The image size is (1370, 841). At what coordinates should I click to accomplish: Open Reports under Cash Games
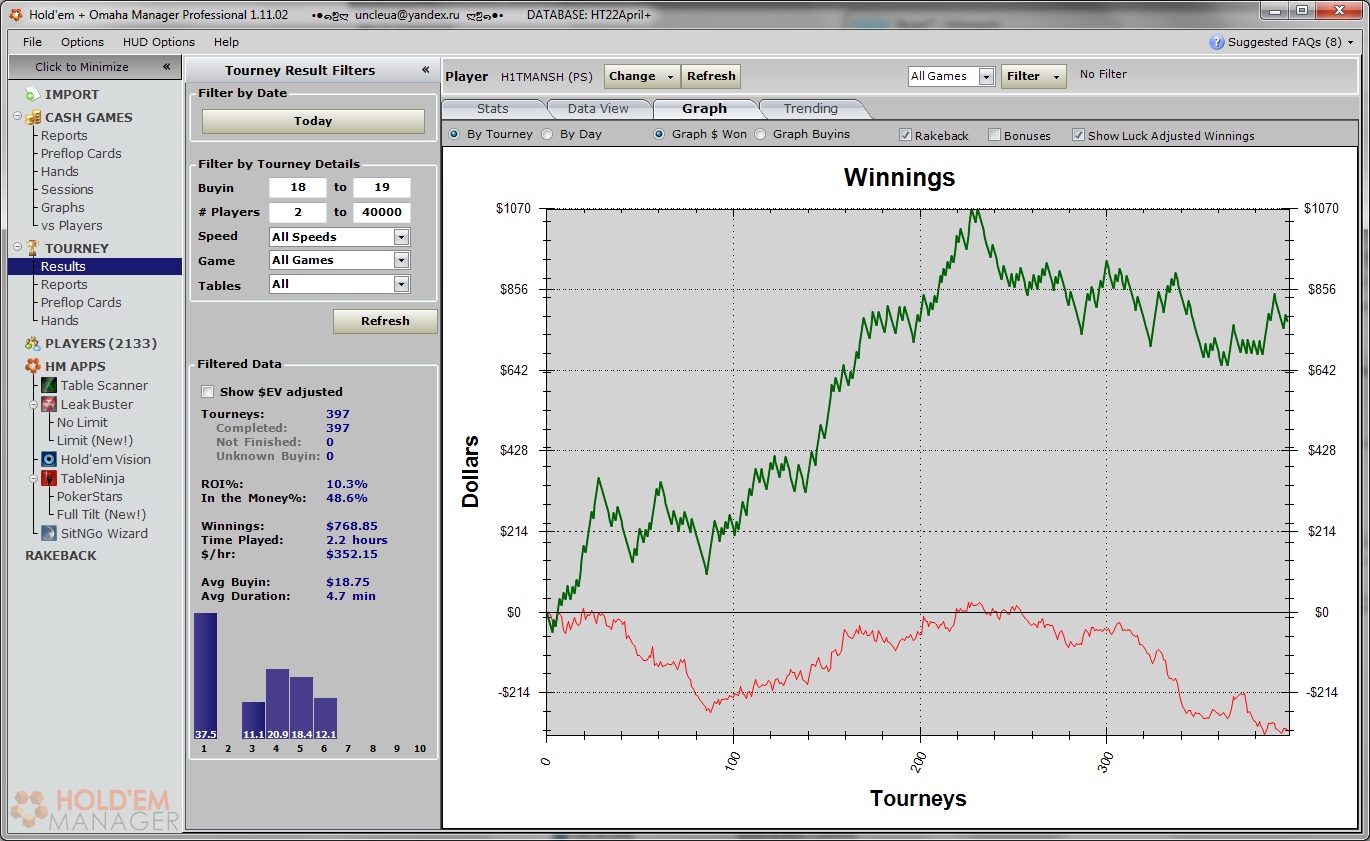point(64,135)
